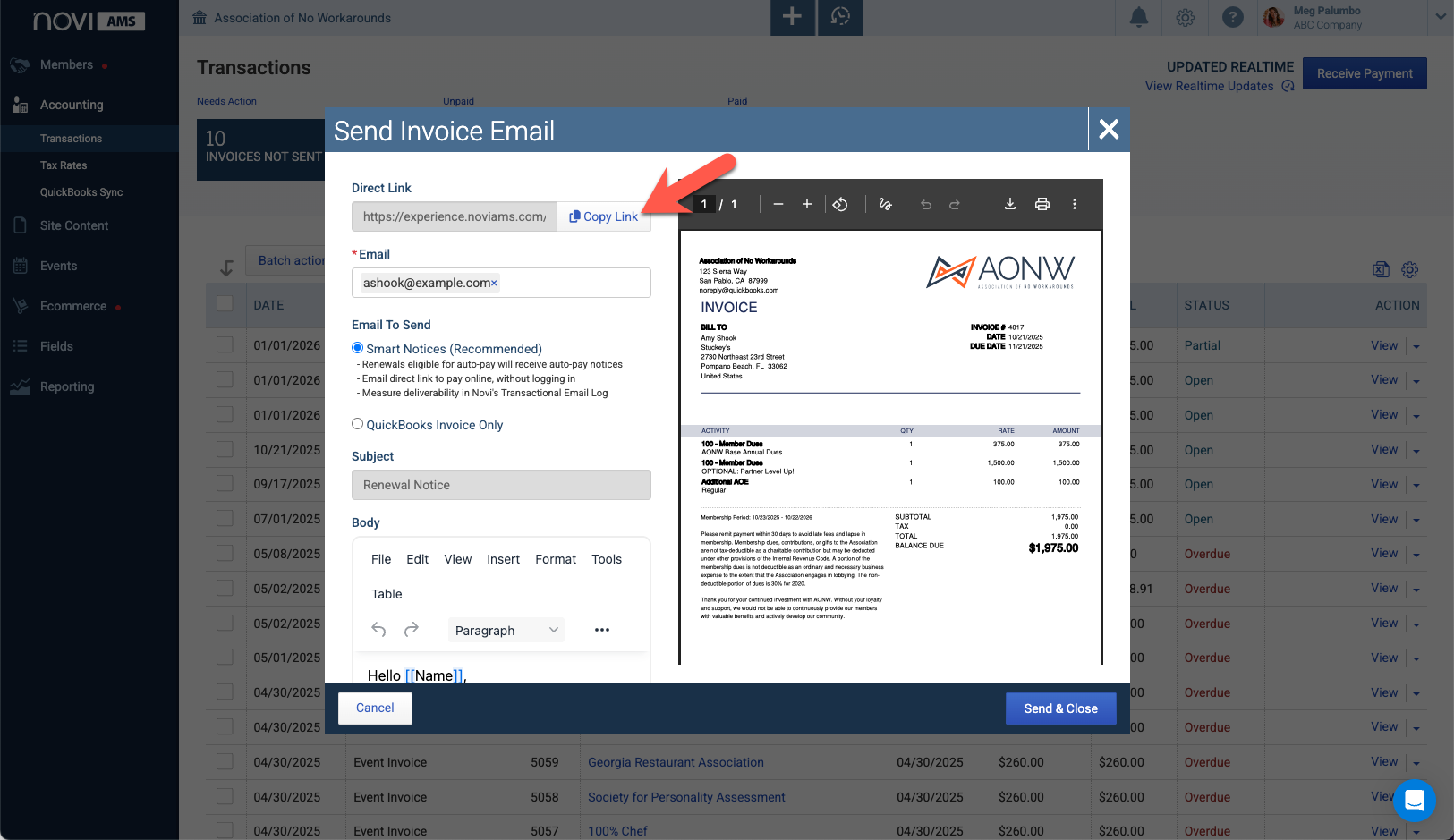Image resolution: width=1454 pixels, height=840 pixels.
Task: Expand action dropdown for Georgia Restaurant Association
Action: coord(1416,763)
